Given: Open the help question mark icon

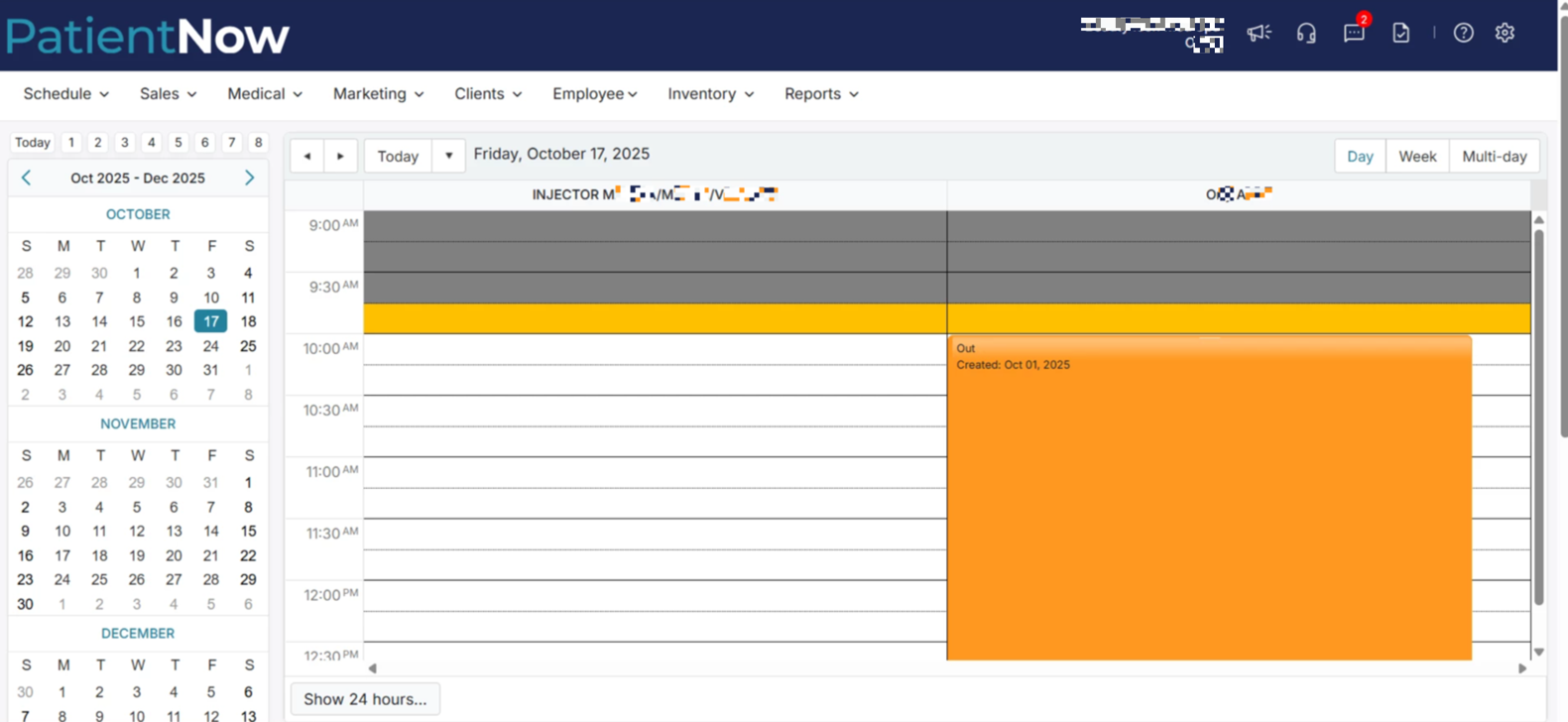Looking at the screenshot, I should [x=1463, y=33].
